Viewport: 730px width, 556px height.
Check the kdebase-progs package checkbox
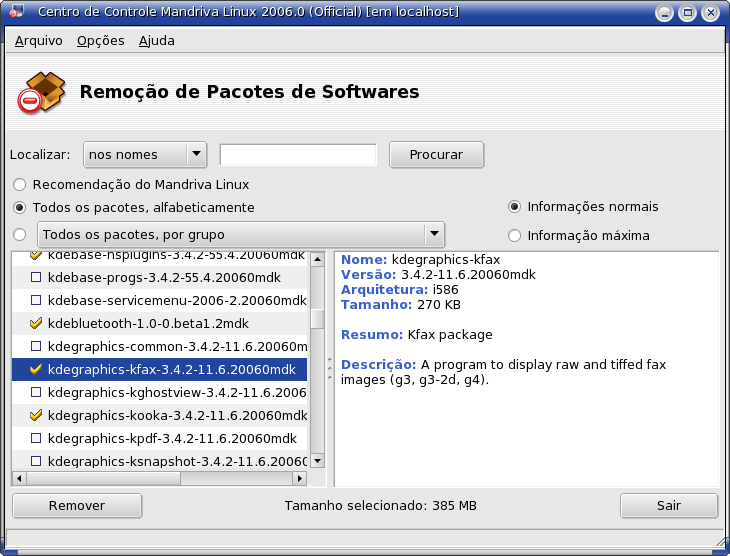pos(36,278)
